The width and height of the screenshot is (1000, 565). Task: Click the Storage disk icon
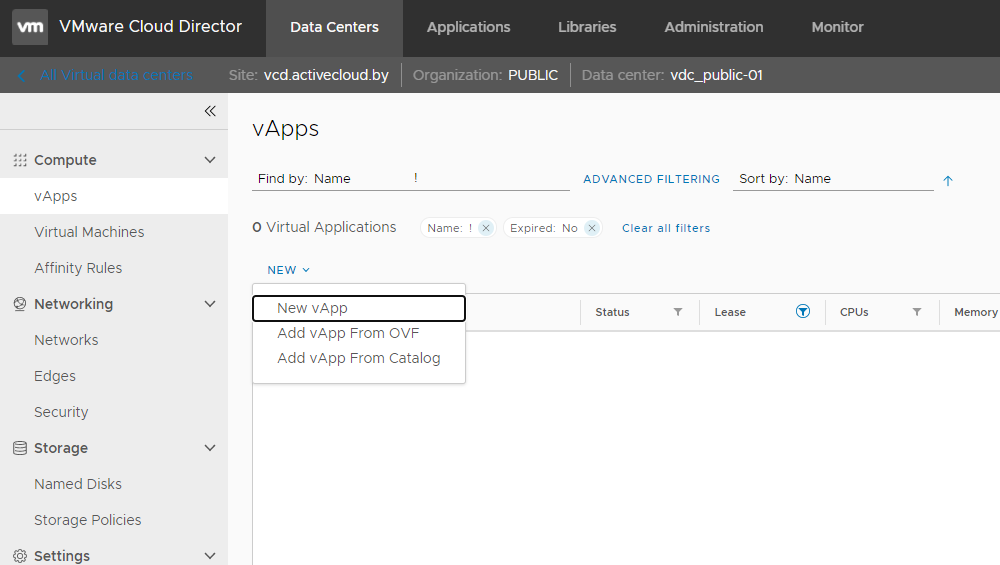[20, 448]
